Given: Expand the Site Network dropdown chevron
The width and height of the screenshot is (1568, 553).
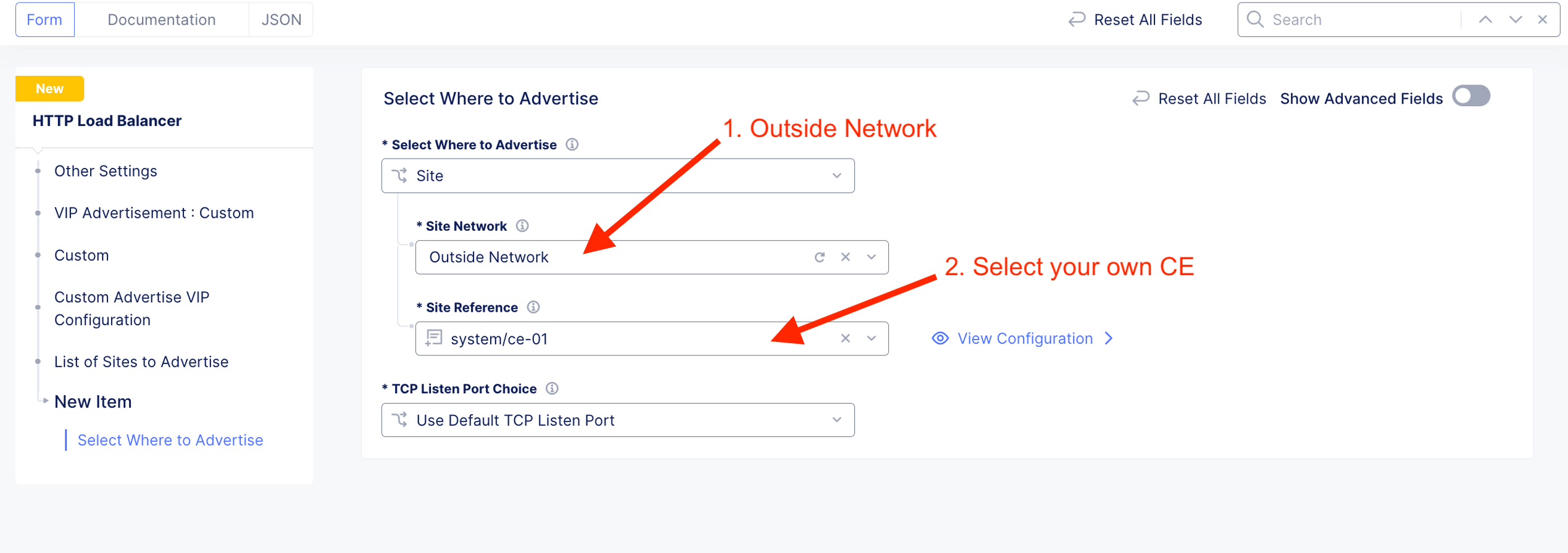Looking at the screenshot, I should pos(872,257).
